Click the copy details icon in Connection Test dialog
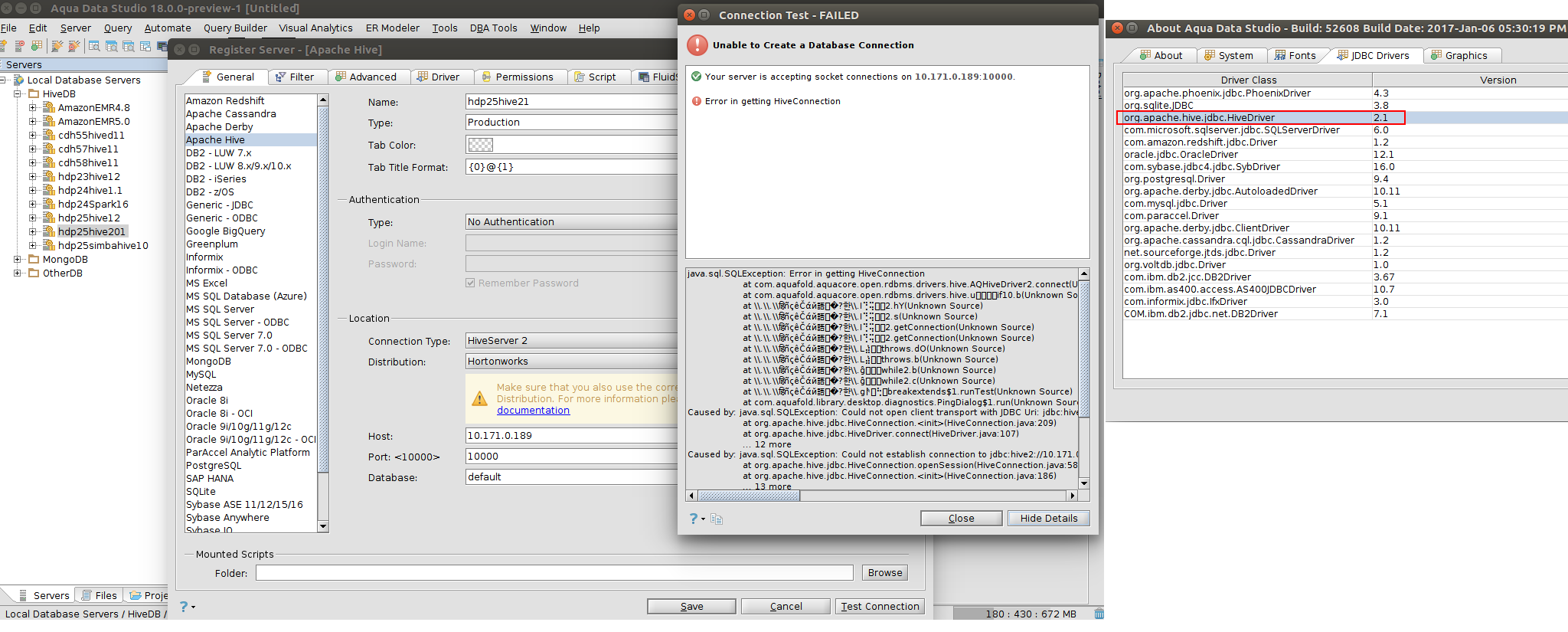The image size is (1568, 632). [x=717, y=519]
